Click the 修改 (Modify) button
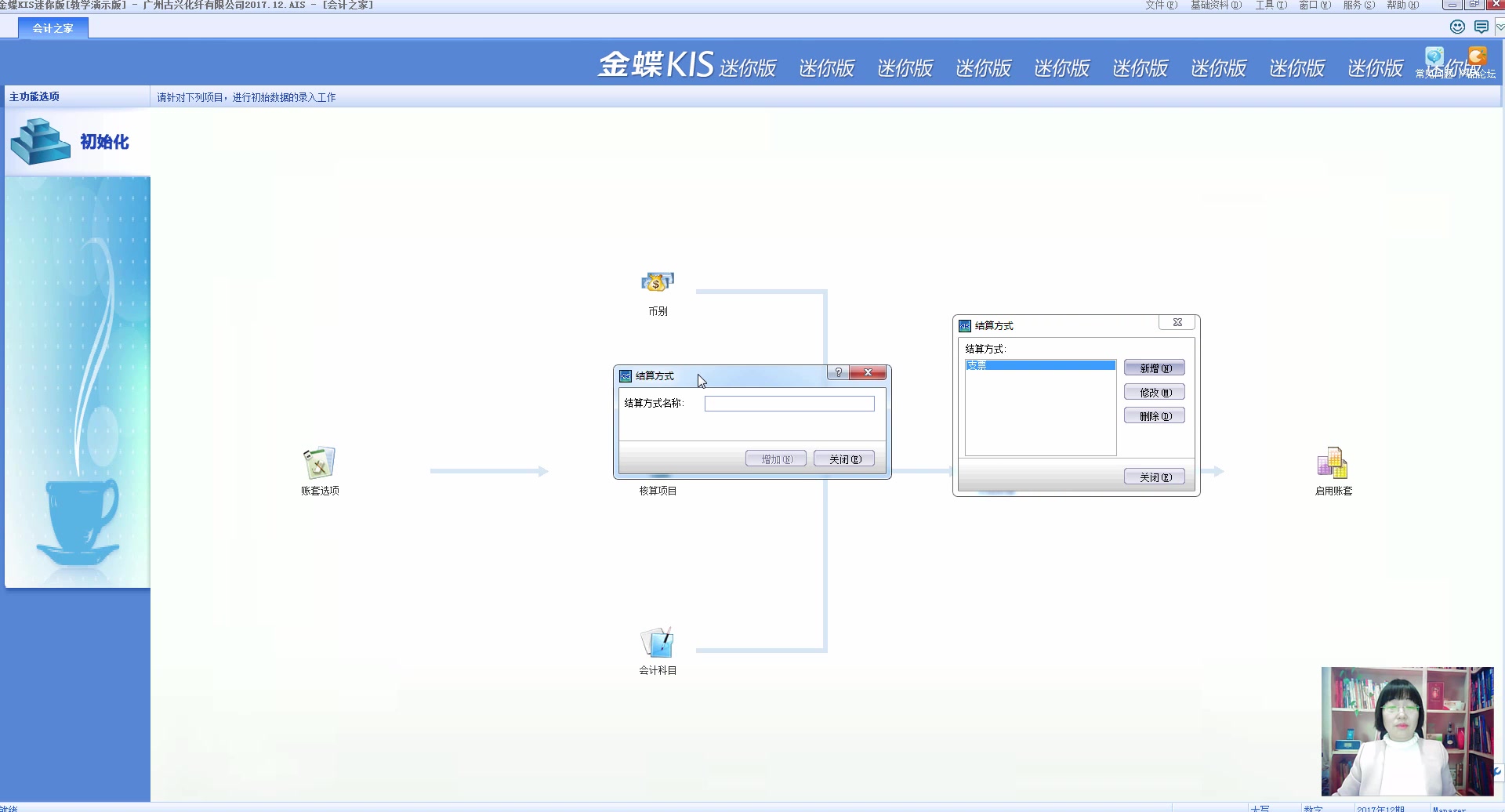The image size is (1505, 812). click(x=1155, y=391)
